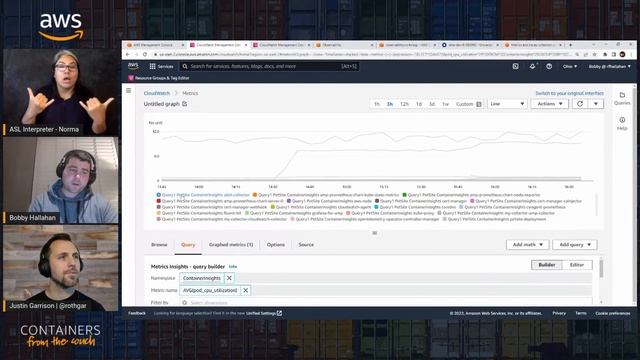This screenshot has height=360, width=640.
Task: Click the AWS logo home icon
Action: coord(133,66)
